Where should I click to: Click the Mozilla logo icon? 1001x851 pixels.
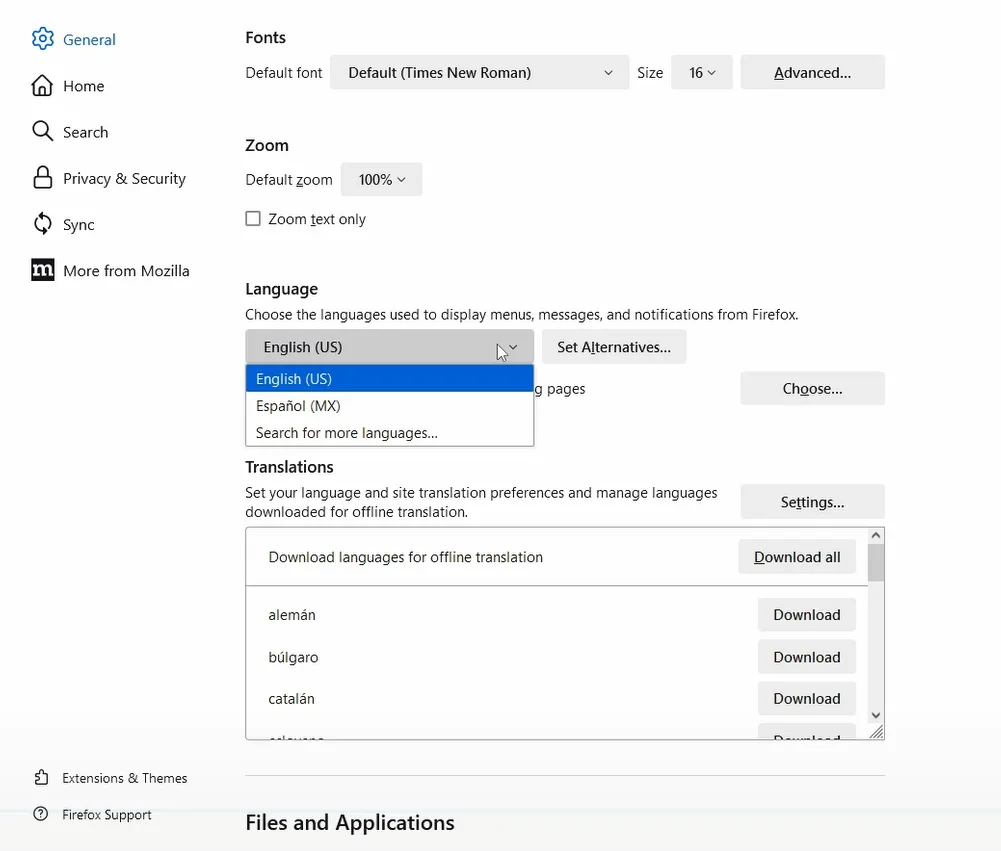(43, 270)
